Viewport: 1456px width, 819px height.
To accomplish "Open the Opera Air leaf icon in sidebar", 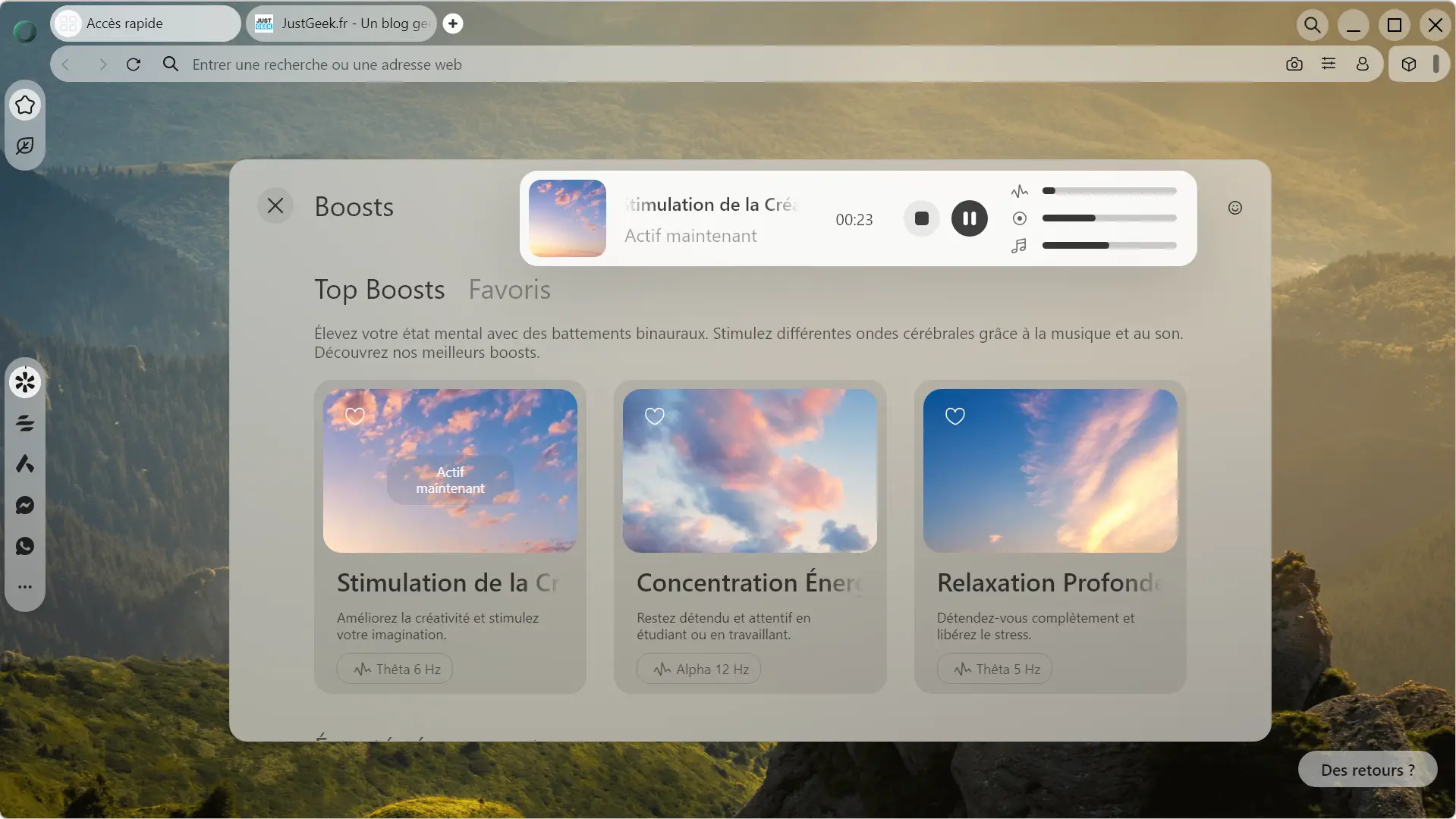I will tap(25, 146).
